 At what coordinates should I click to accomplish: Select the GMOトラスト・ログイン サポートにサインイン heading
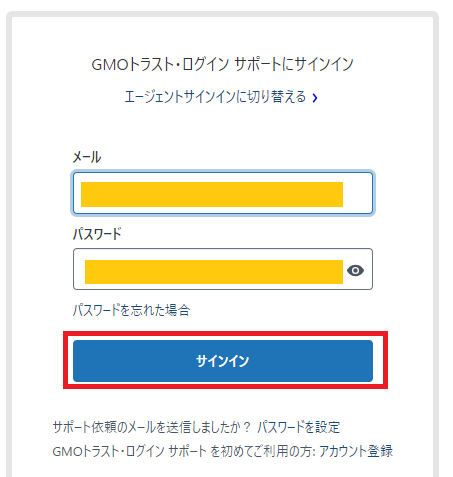tap(223, 64)
